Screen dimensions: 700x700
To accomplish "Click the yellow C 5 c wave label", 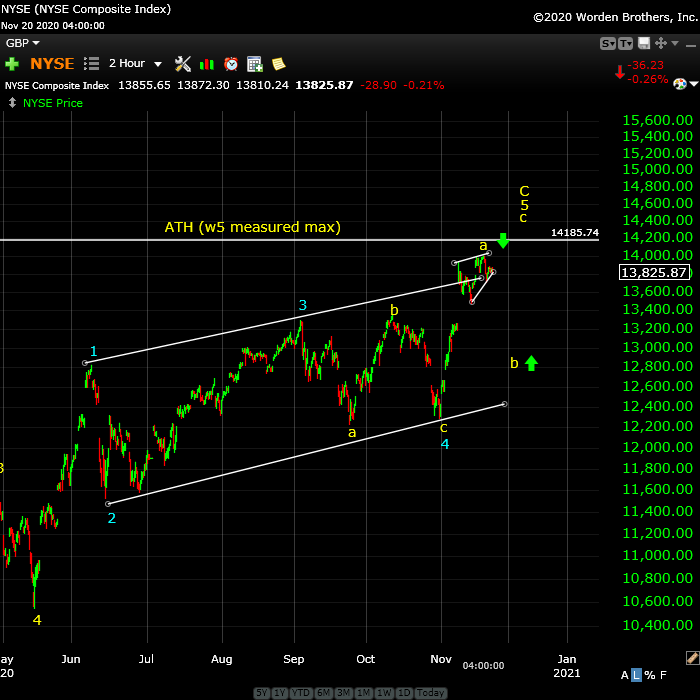I will (x=524, y=204).
